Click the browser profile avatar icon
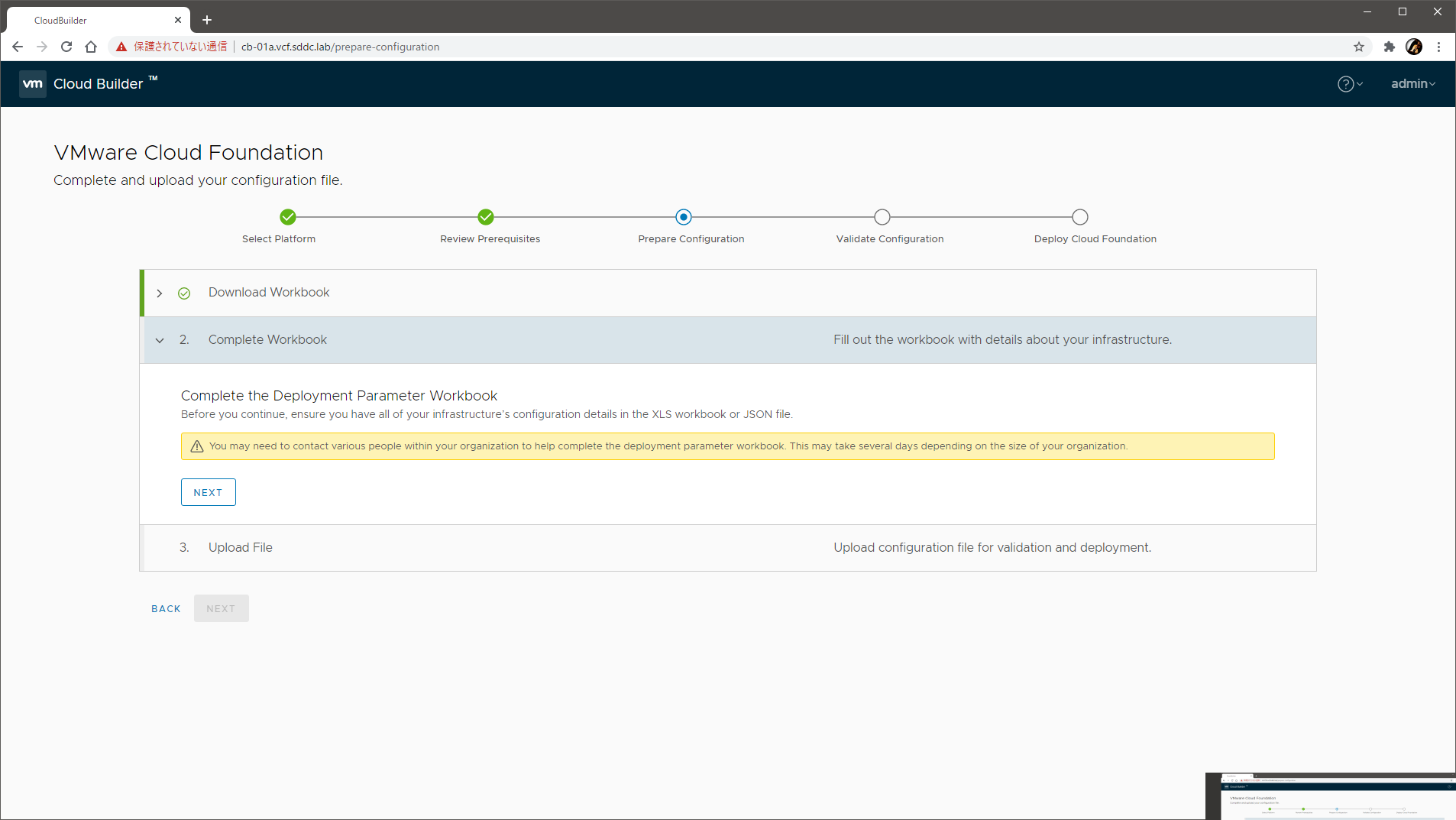This screenshot has height=820, width=1456. (1414, 47)
